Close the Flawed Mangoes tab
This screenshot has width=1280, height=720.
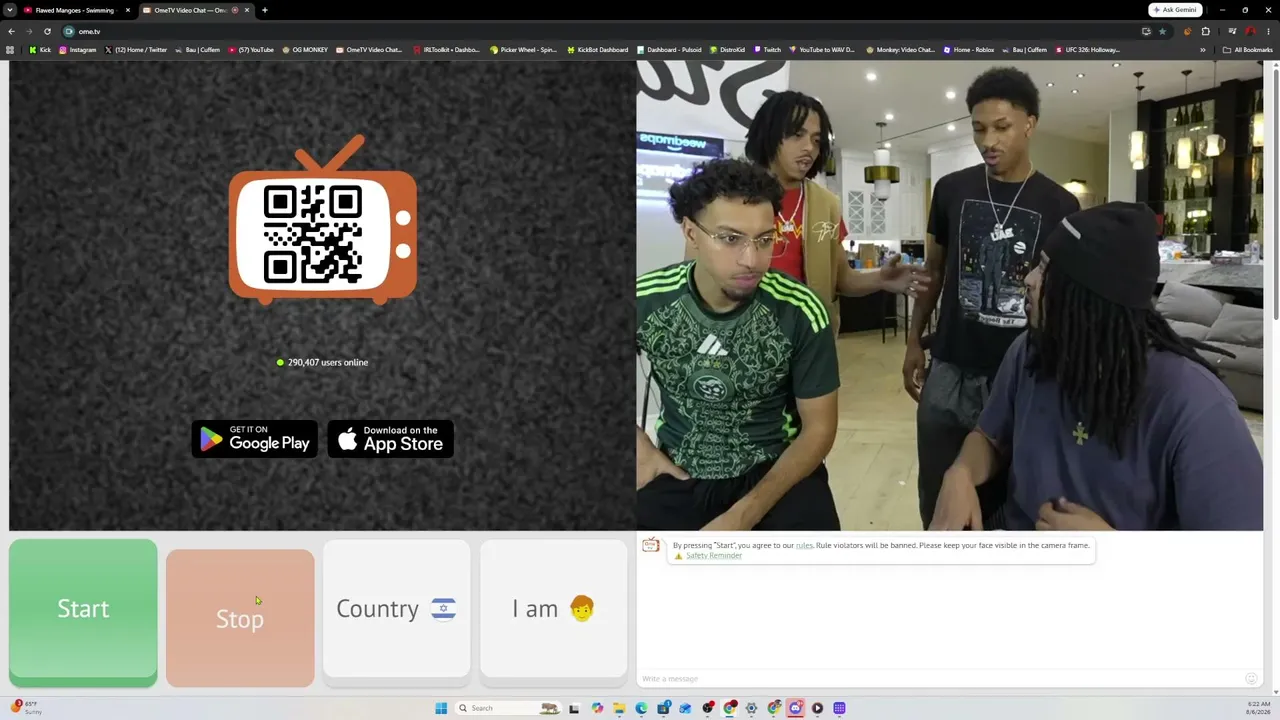[x=128, y=10]
